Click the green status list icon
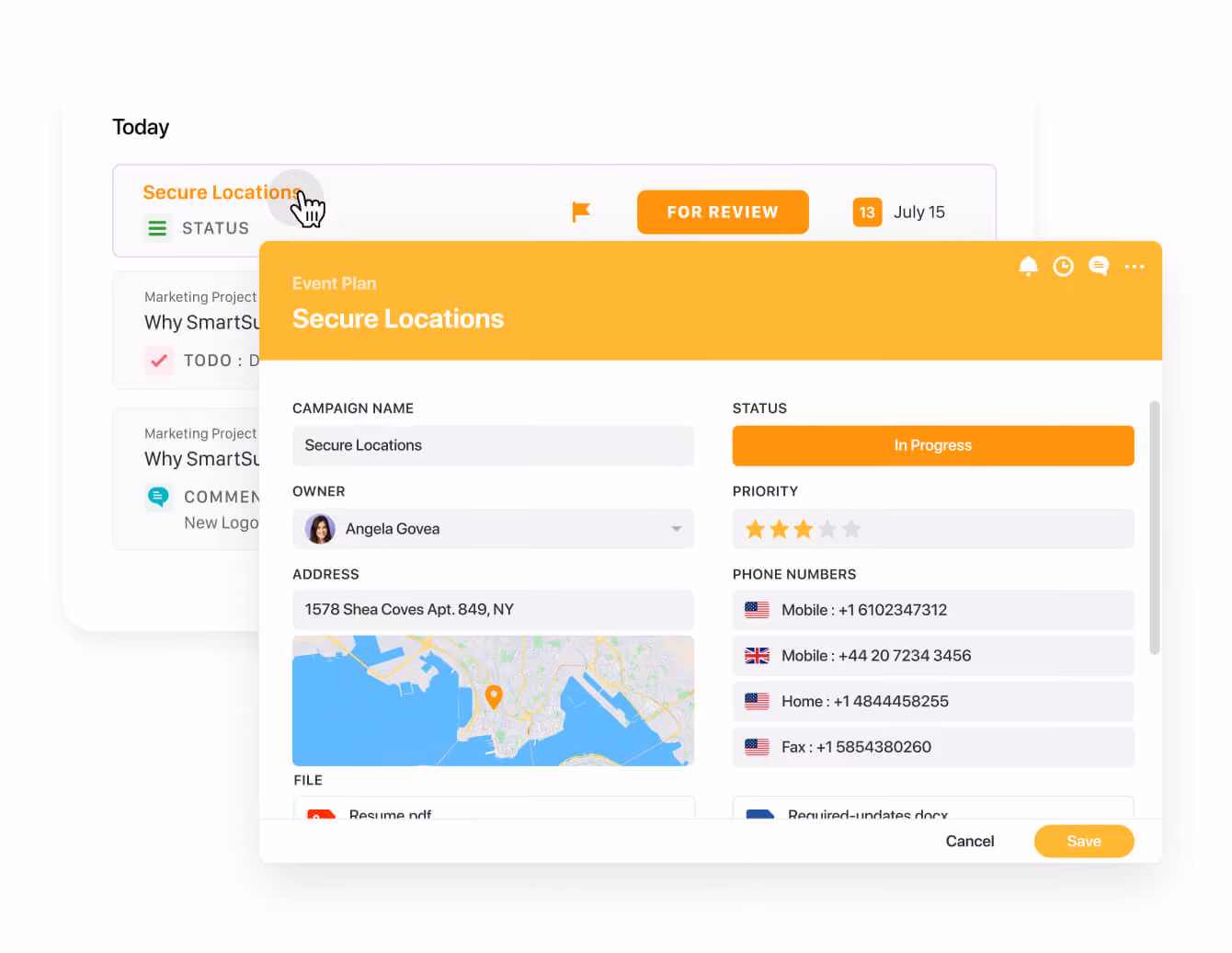Image resolution: width=1232 pixels, height=953 pixels. [157, 227]
